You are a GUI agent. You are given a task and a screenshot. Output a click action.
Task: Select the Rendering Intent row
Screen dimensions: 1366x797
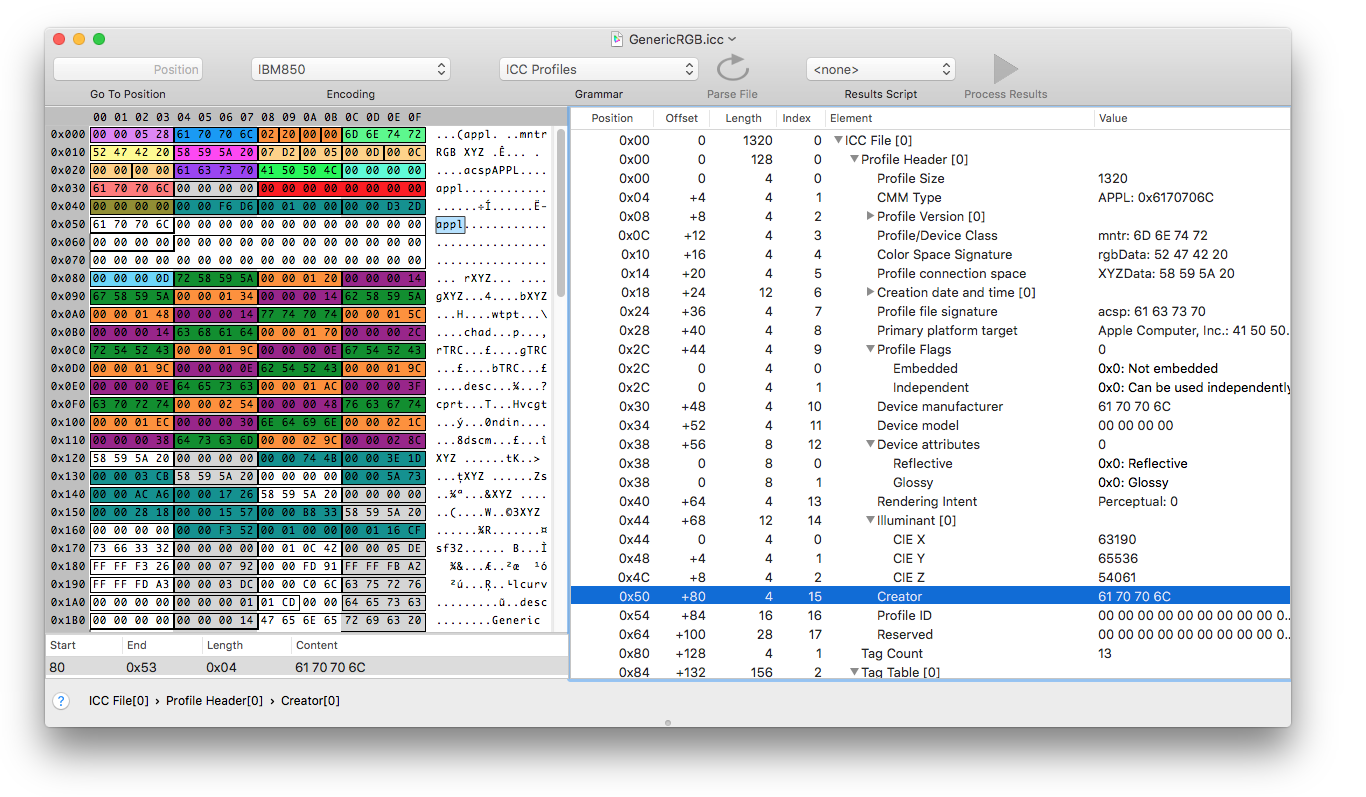930,501
